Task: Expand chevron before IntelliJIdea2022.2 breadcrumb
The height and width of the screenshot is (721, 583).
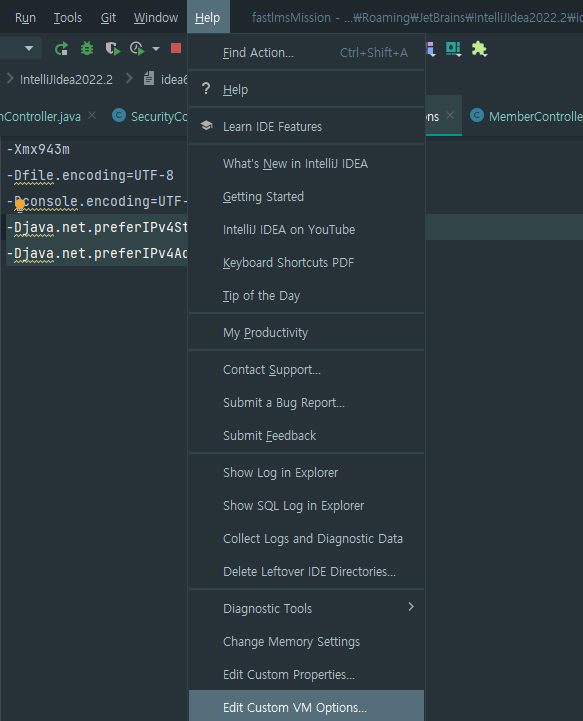Action: click(10, 79)
